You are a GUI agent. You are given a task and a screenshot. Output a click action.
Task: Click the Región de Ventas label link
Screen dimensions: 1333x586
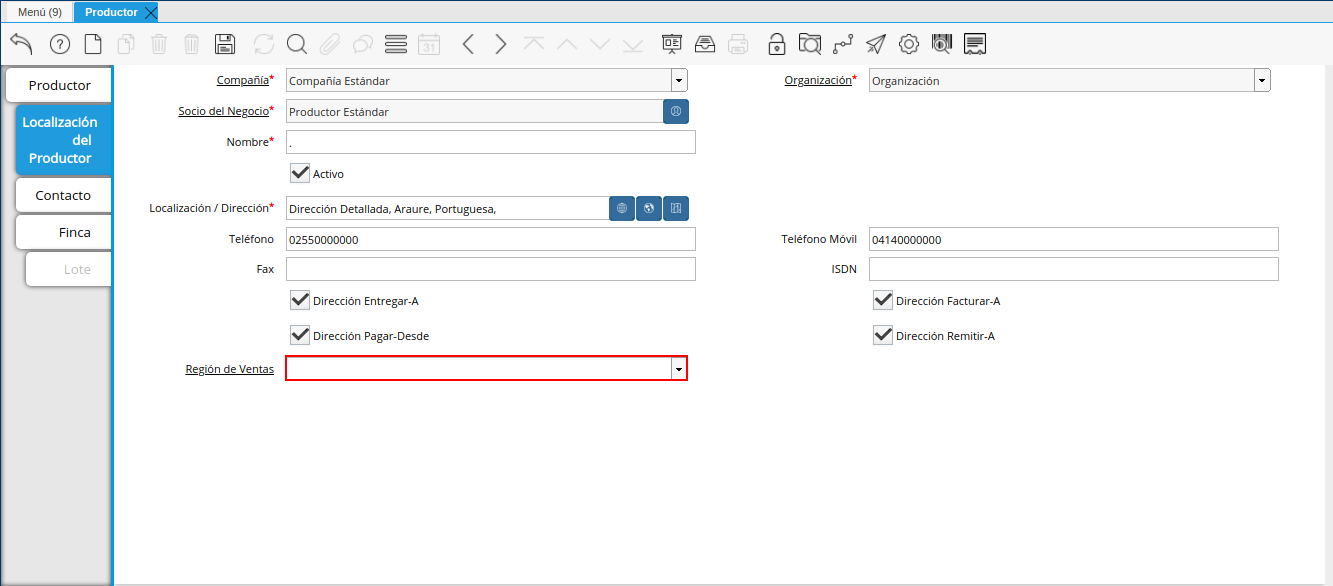point(230,369)
